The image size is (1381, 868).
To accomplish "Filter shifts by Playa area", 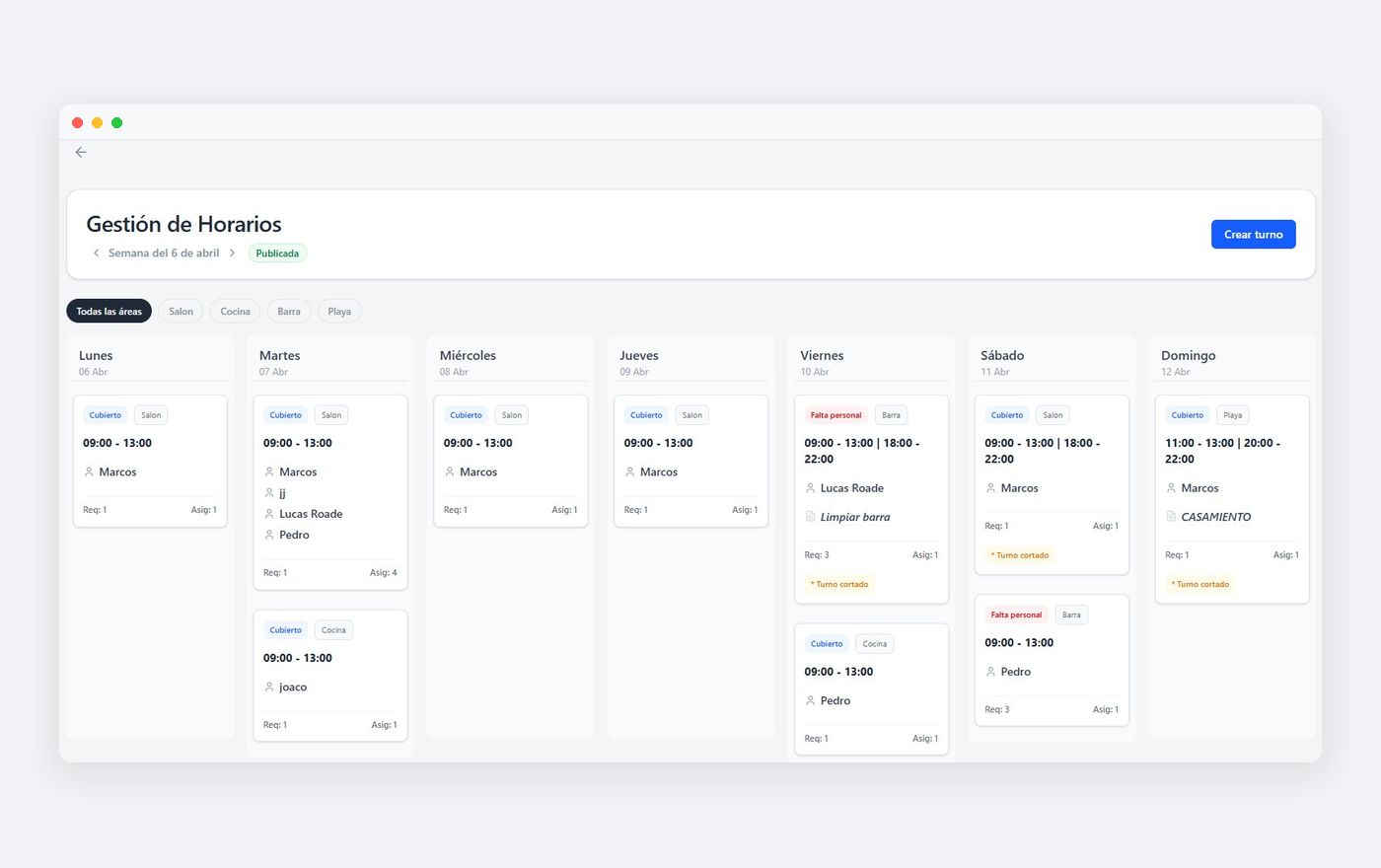I will point(339,312).
